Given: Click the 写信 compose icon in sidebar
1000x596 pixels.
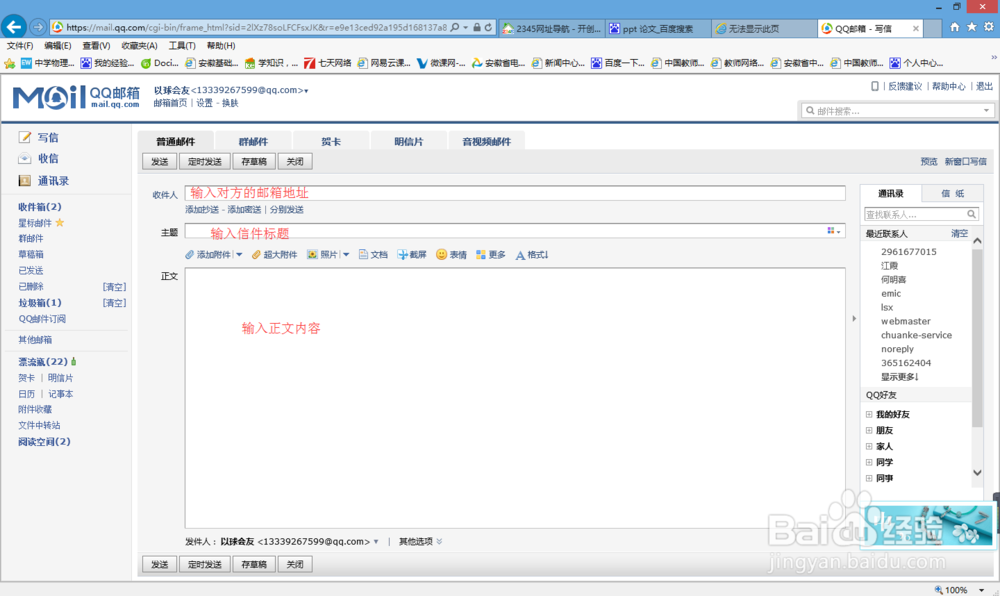Looking at the screenshot, I should click(x=25, y=137).
